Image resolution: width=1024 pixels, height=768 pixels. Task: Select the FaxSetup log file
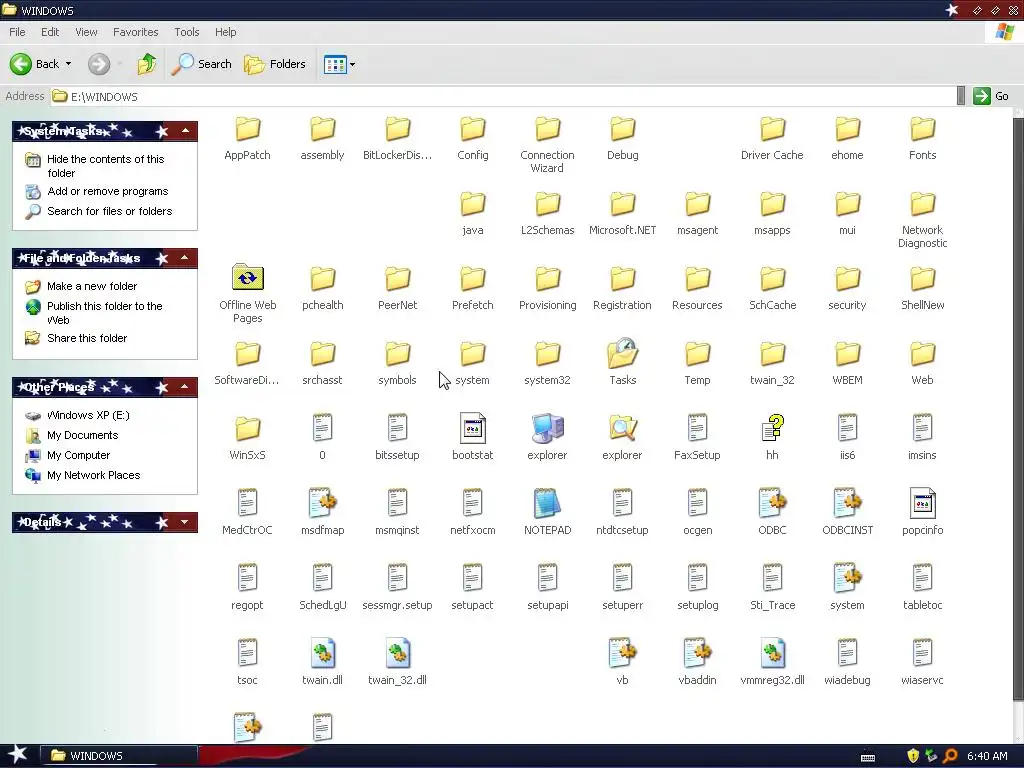(697, 428)
